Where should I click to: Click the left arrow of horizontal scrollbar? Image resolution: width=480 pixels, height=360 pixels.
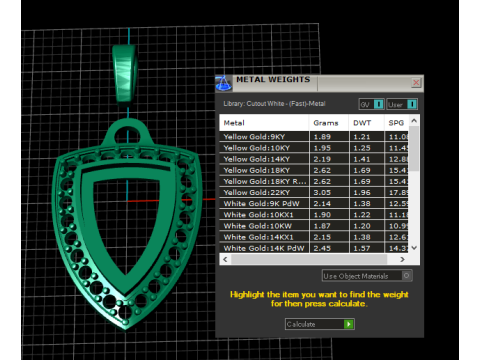click(x=225, y=259)
